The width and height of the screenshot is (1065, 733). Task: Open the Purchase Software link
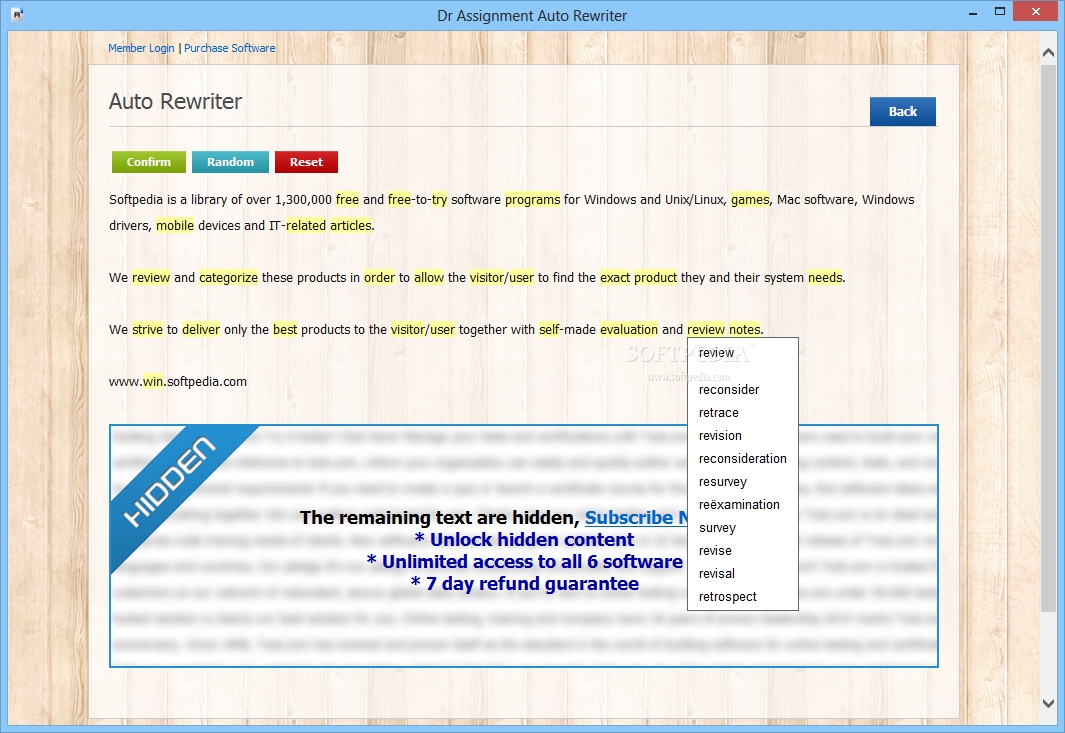click(230, 48)
